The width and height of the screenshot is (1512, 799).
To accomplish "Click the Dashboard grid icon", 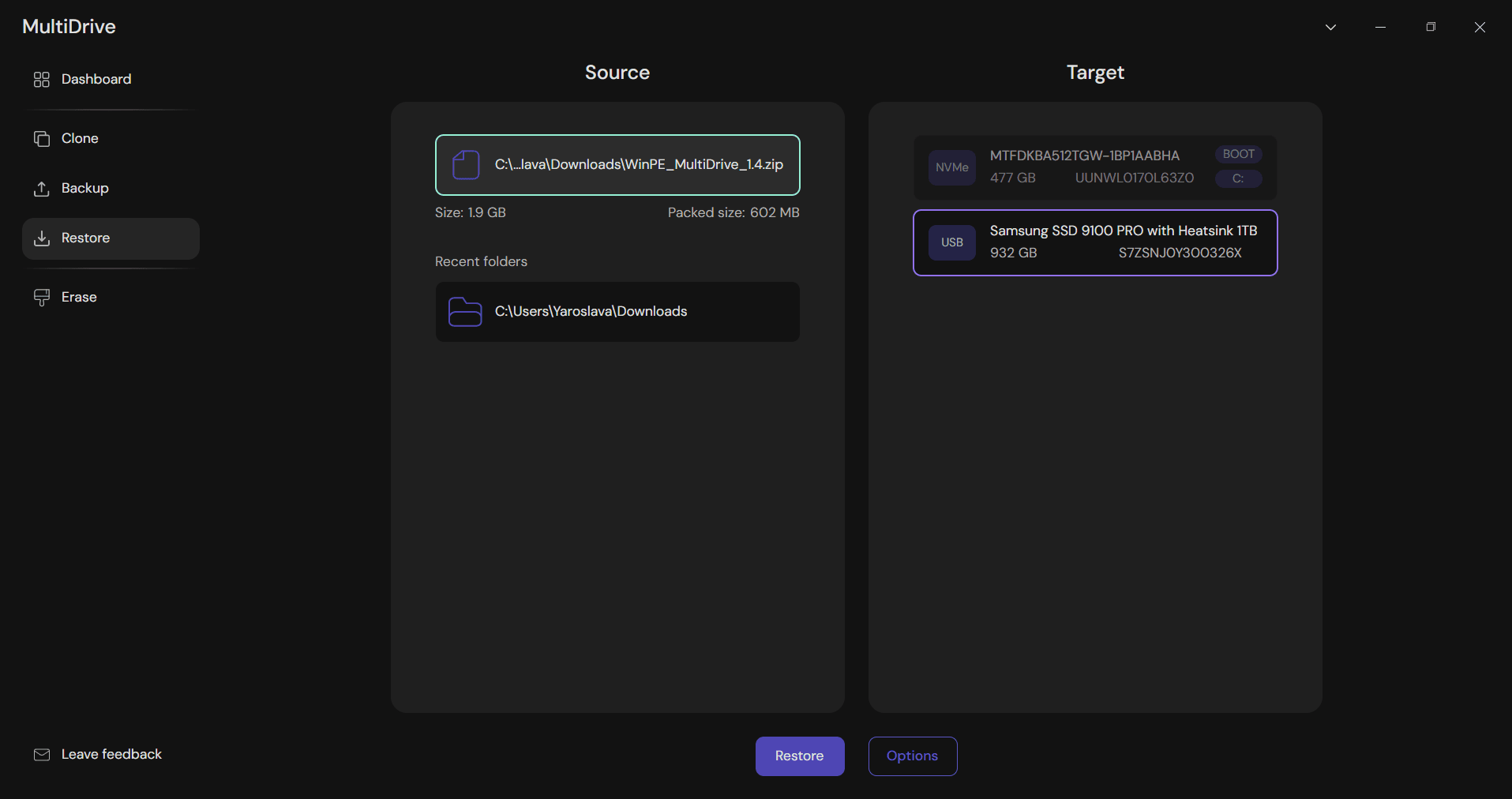I will point(42,80).
